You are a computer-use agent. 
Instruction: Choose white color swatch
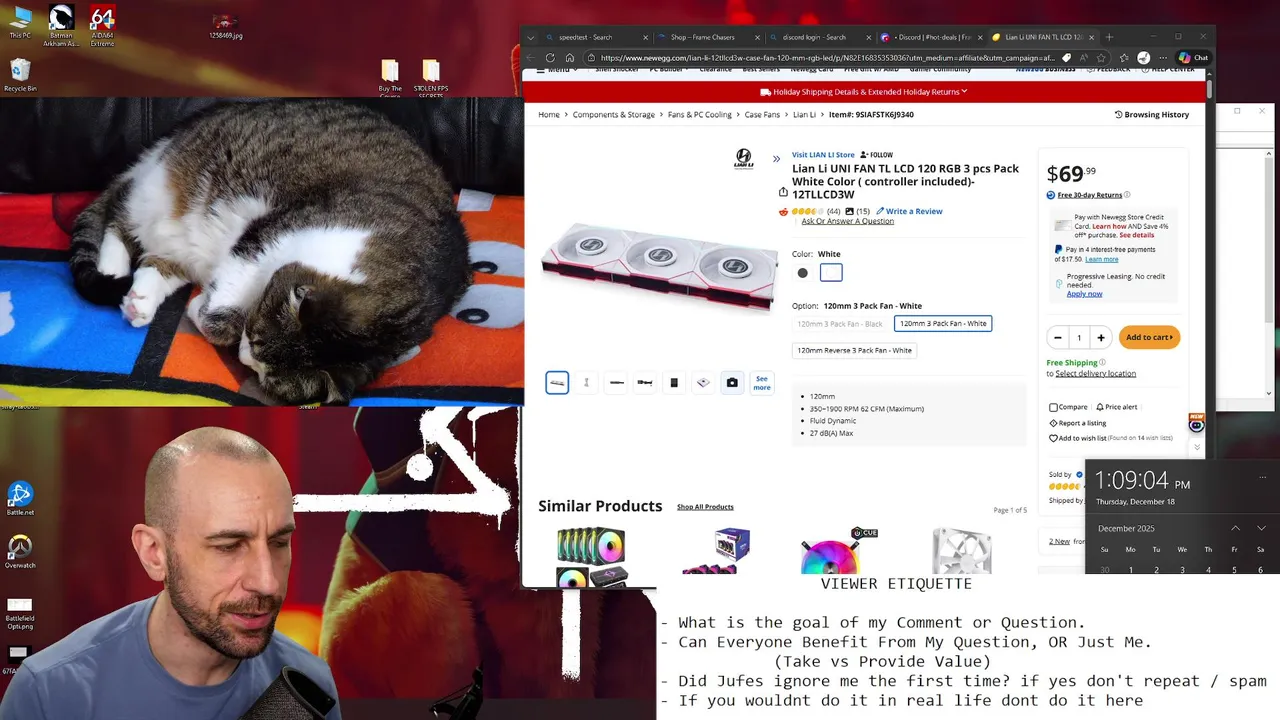click(x=831, y=273)
